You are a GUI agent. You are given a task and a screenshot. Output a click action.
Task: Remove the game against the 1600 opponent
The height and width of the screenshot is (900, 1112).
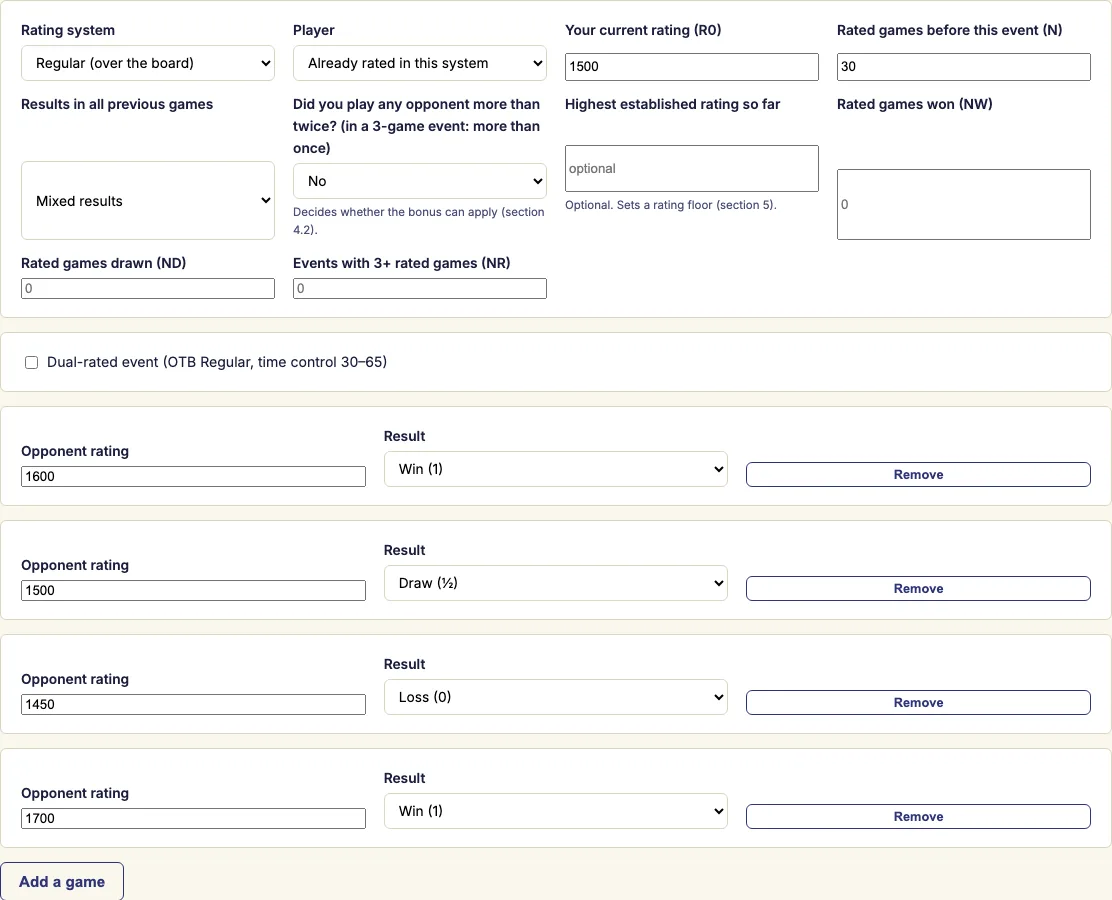point(918,474)
